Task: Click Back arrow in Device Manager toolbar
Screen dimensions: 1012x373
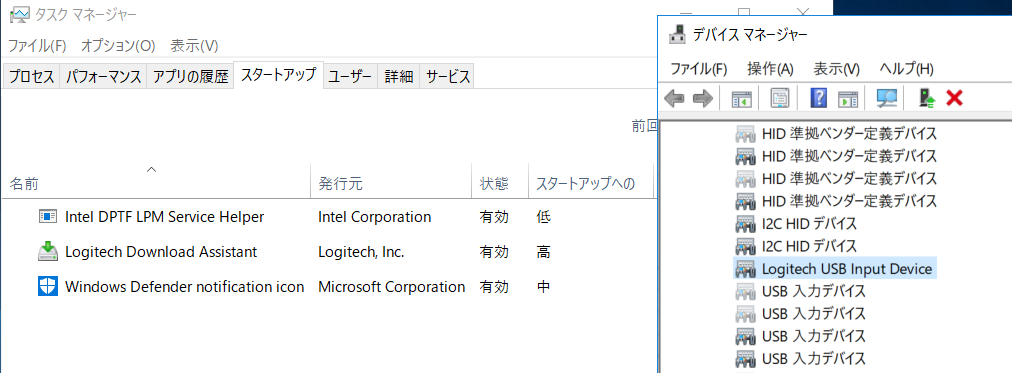Action: (x=674, y=98)
